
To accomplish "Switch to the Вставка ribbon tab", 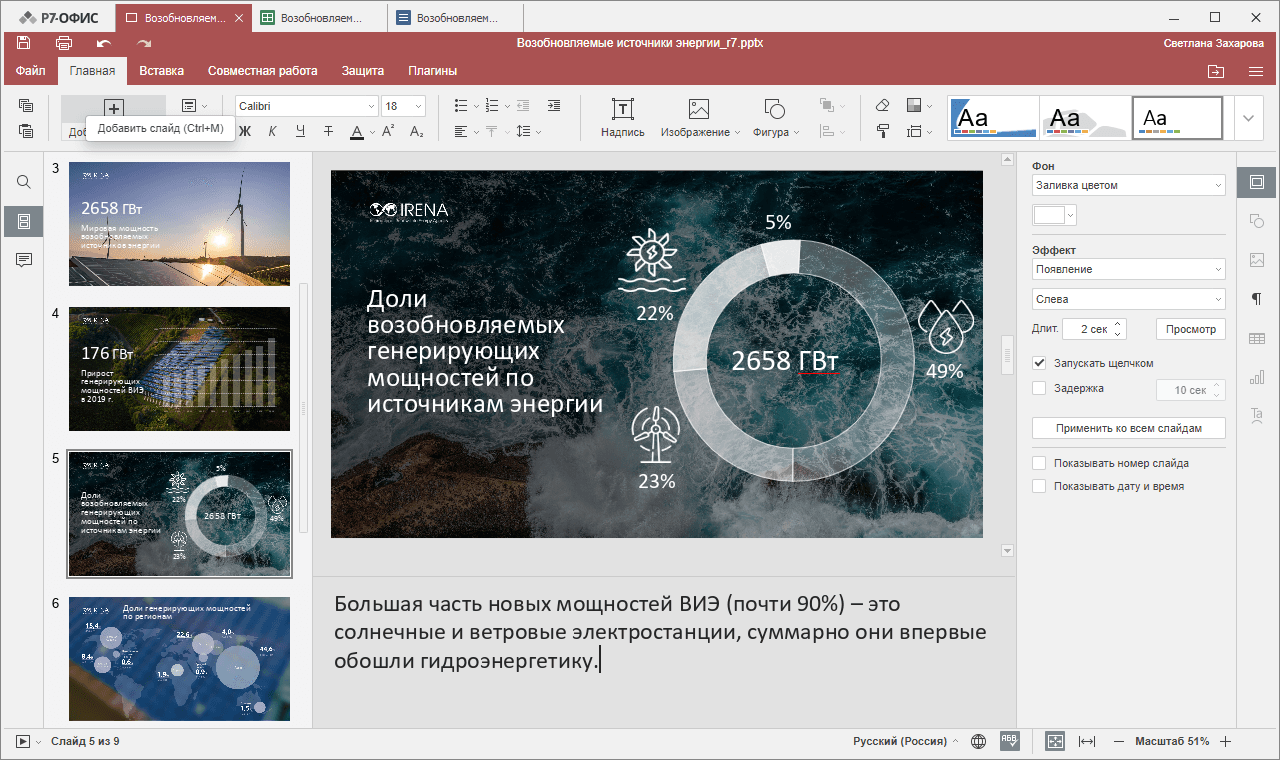I will [162, 71].
